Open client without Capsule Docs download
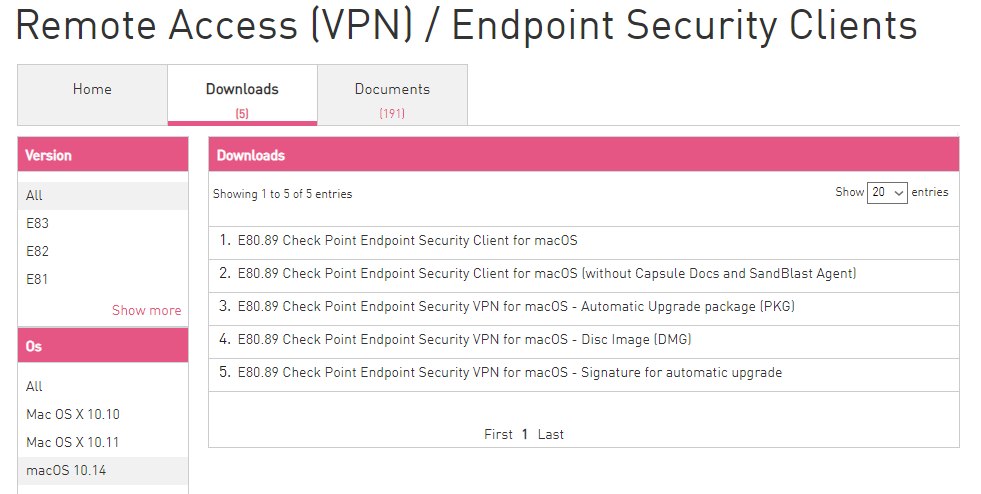The height and width of the screenshot is (494, 981). [x=546, y=274]
